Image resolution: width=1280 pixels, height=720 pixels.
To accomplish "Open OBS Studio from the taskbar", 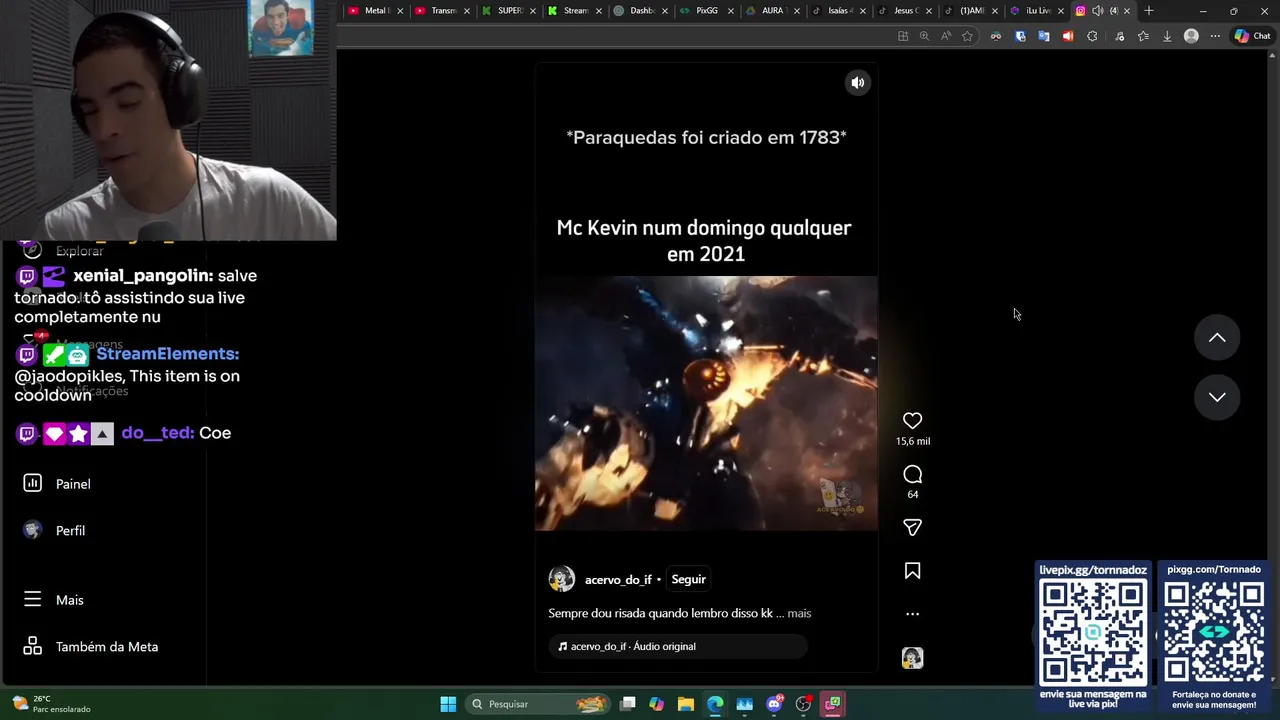I will 803,704.
